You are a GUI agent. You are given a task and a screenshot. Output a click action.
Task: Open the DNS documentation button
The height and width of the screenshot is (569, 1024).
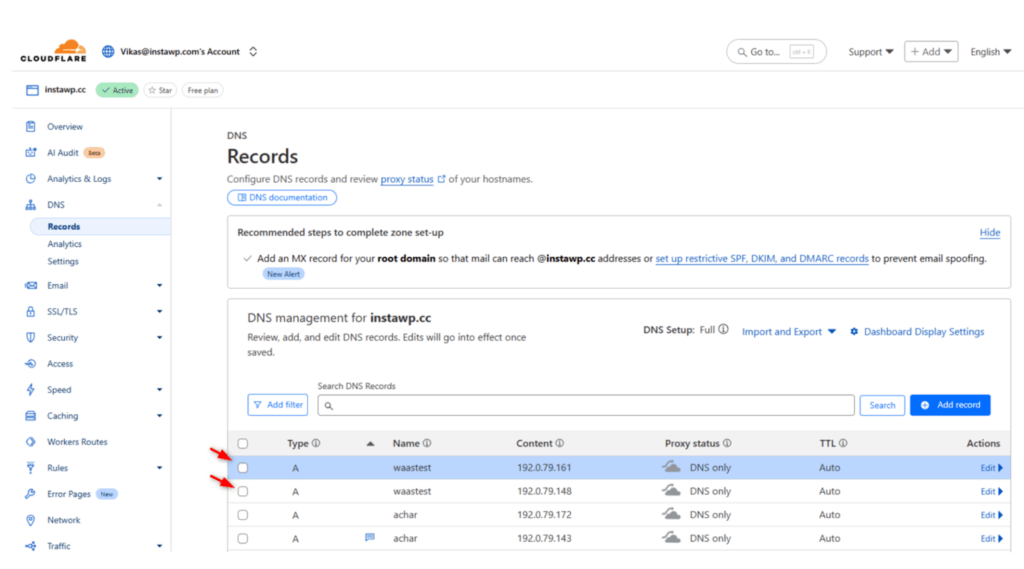[281, 197]
